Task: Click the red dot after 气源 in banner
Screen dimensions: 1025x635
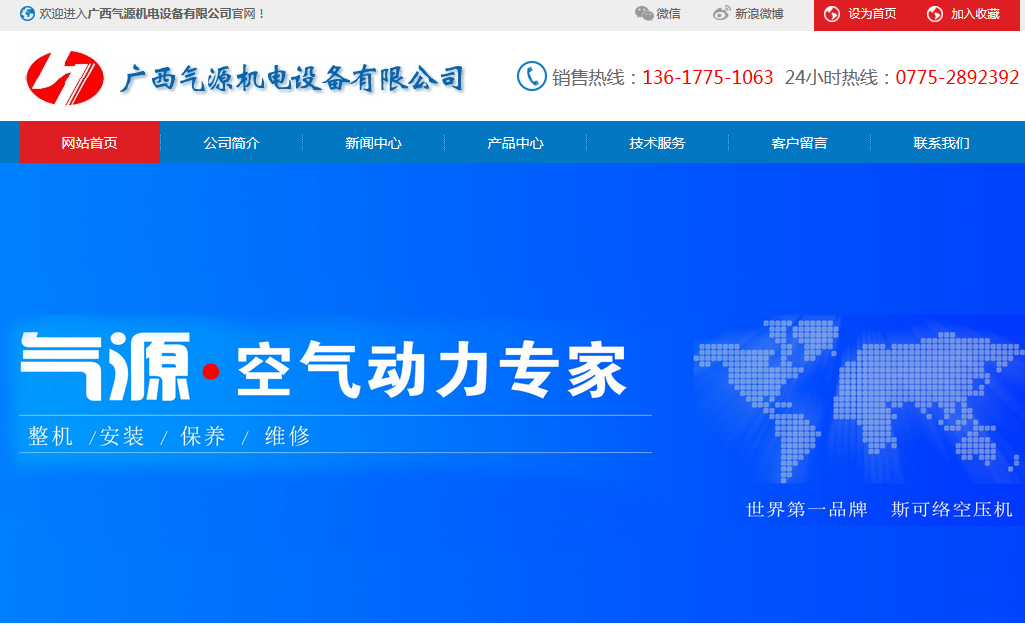Action: coord(210,372)
